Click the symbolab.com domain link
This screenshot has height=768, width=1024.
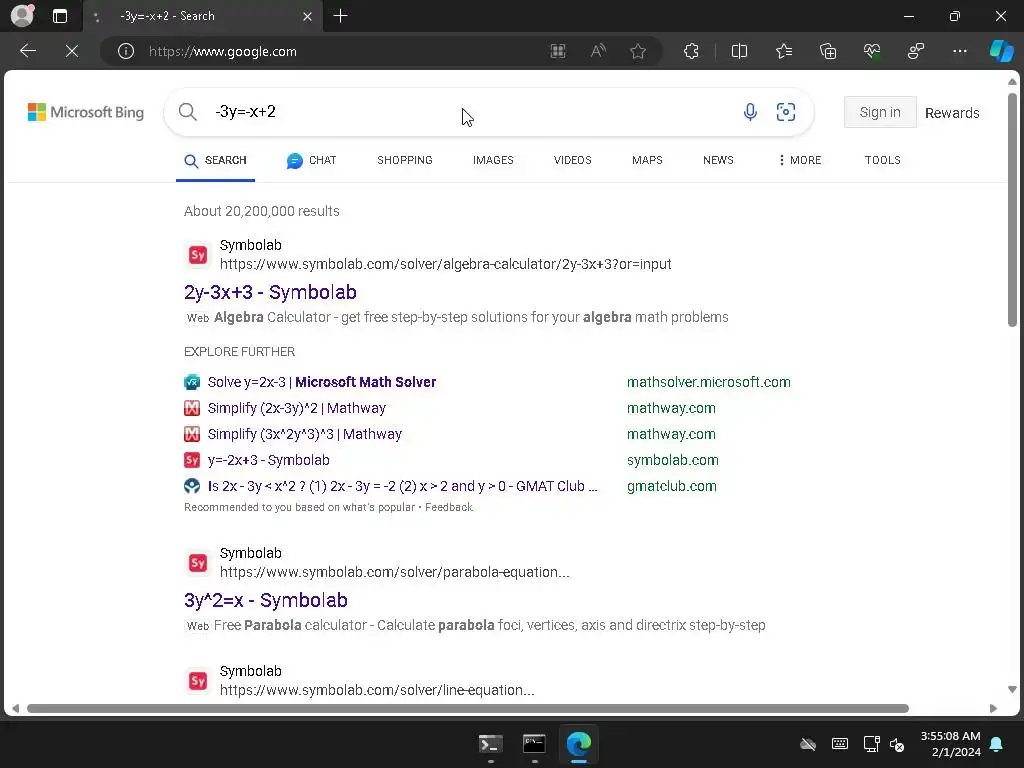coord(673,460)
